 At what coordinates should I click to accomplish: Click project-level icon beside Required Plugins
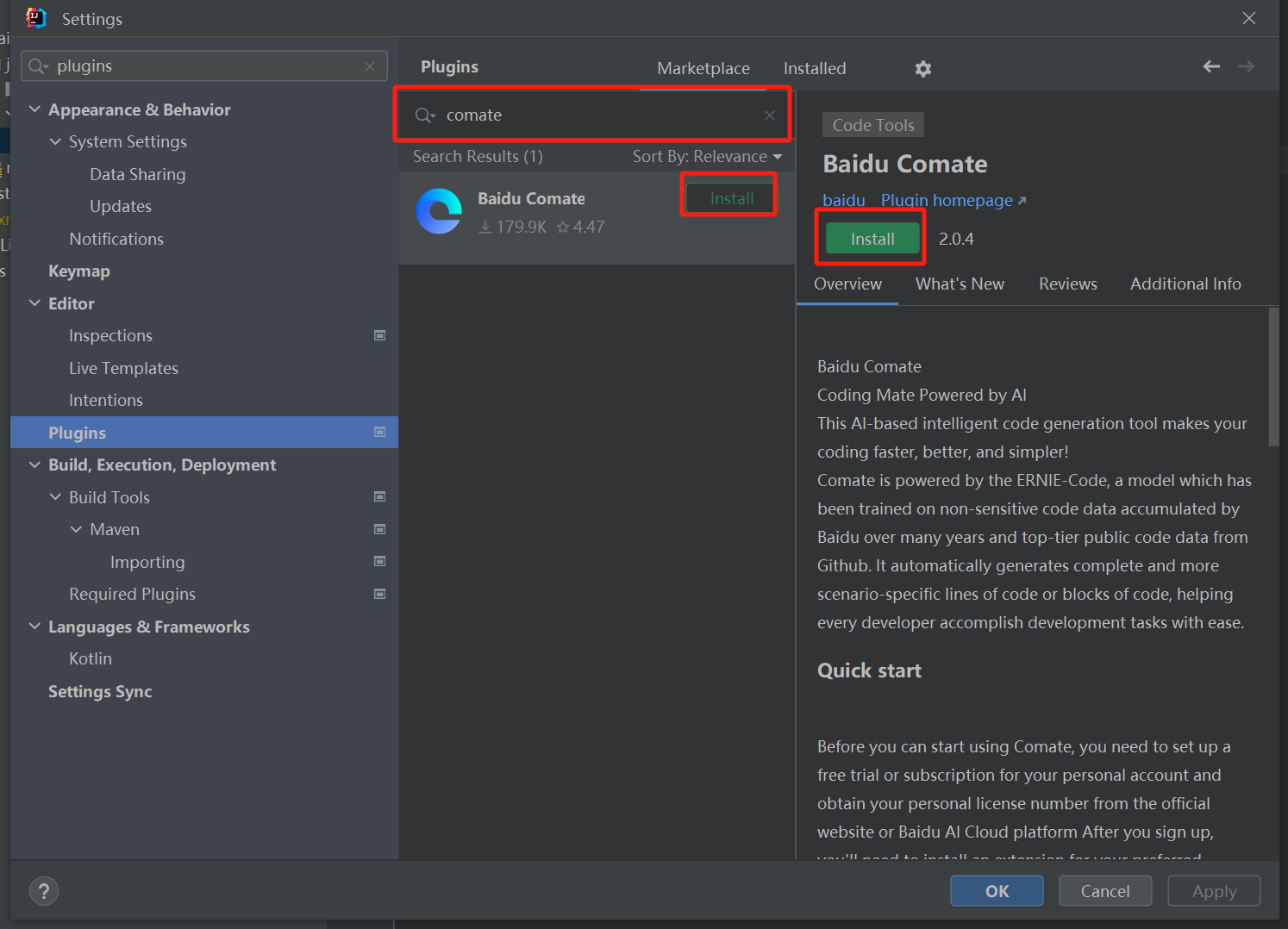coord(379,594)
